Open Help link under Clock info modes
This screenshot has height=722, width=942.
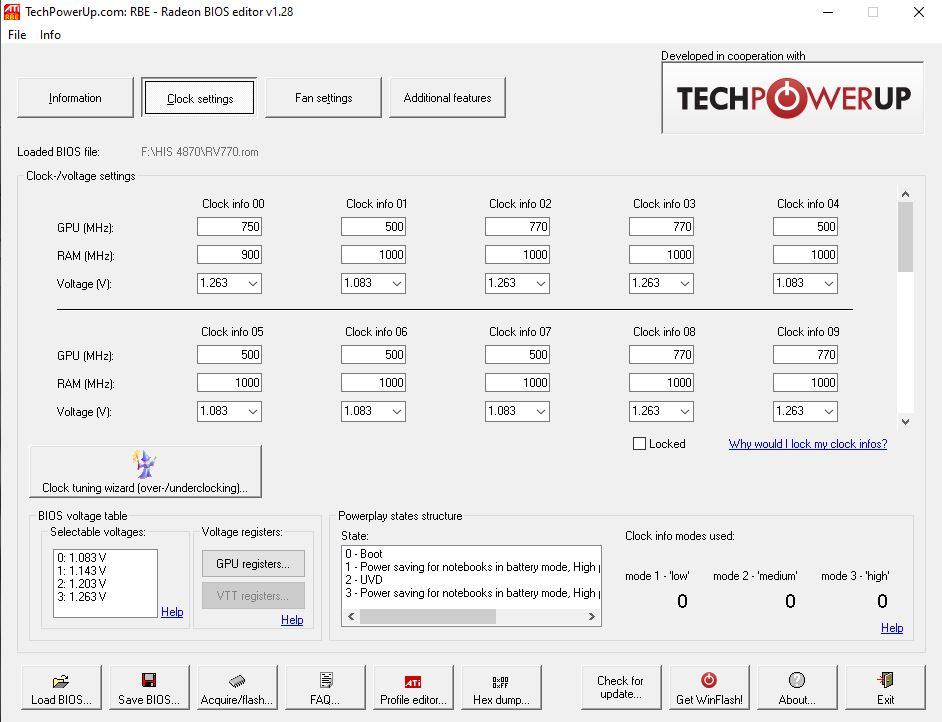click(x=892, y=628)
